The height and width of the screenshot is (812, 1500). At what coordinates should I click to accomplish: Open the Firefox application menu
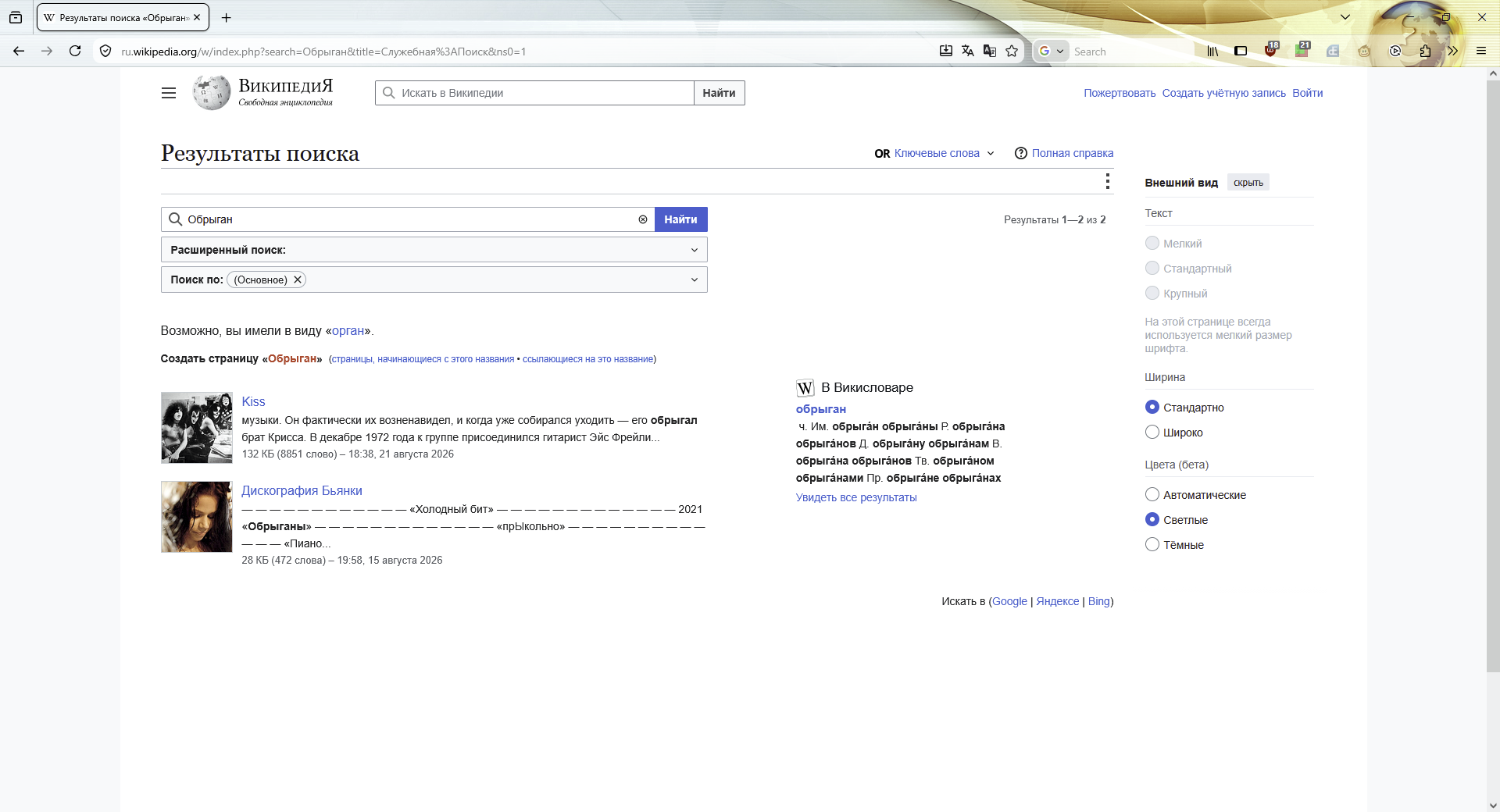click(1481, 52)
